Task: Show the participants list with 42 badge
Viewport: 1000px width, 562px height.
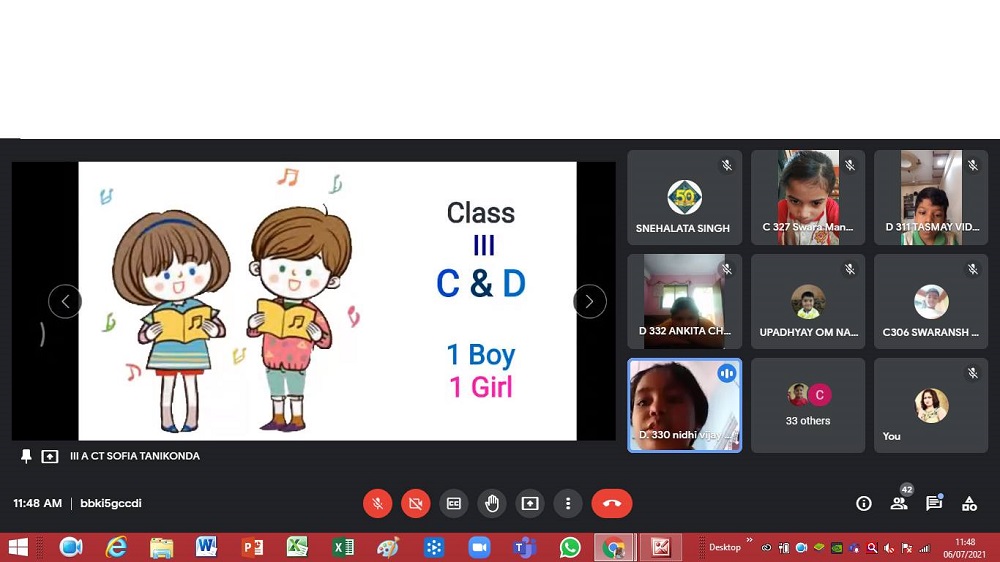Action: click(x=899, y=504)
